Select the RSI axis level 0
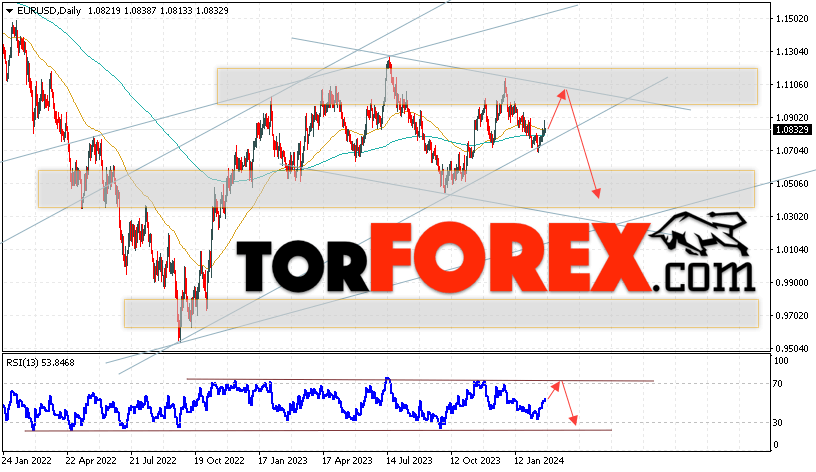Screen dimensions: 816x472 (x=776, y=444)
